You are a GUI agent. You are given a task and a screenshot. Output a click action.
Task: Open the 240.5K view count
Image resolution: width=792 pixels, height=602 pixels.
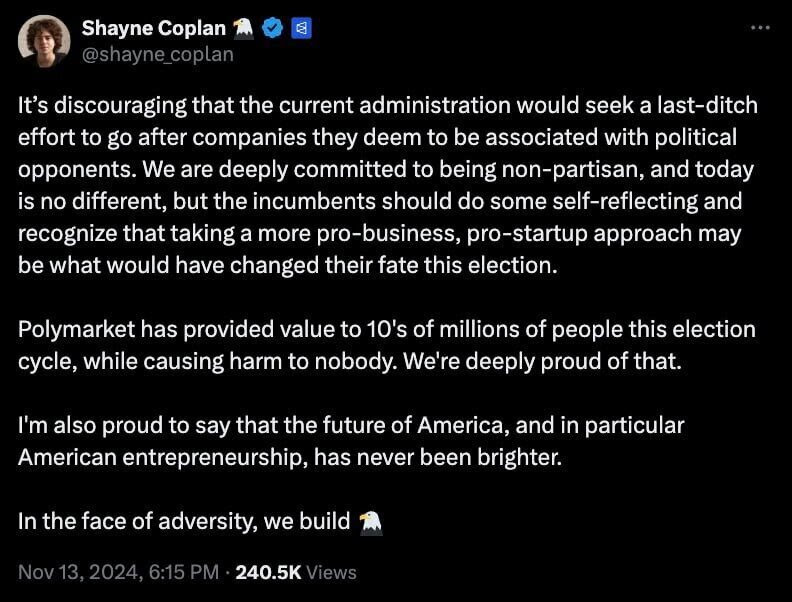268,572
